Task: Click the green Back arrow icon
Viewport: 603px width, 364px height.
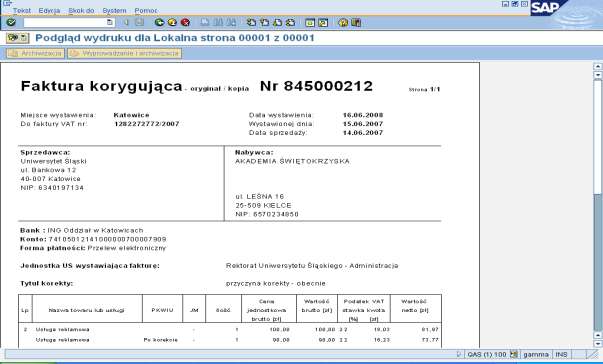Action: pyautogui.click(x=159, y=23)
